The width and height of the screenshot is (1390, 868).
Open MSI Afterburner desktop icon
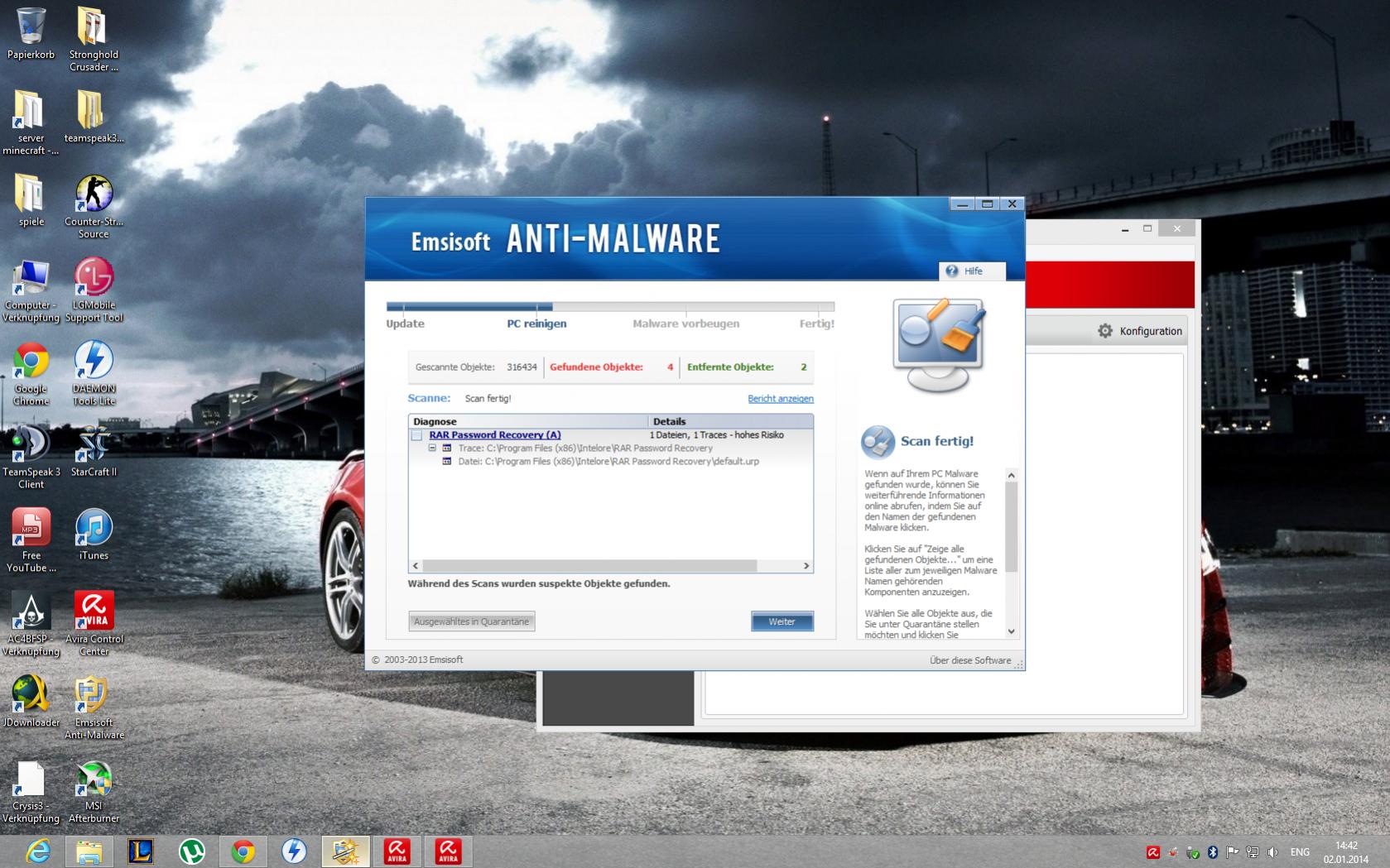pyautogui.click(x=94, y=792)
